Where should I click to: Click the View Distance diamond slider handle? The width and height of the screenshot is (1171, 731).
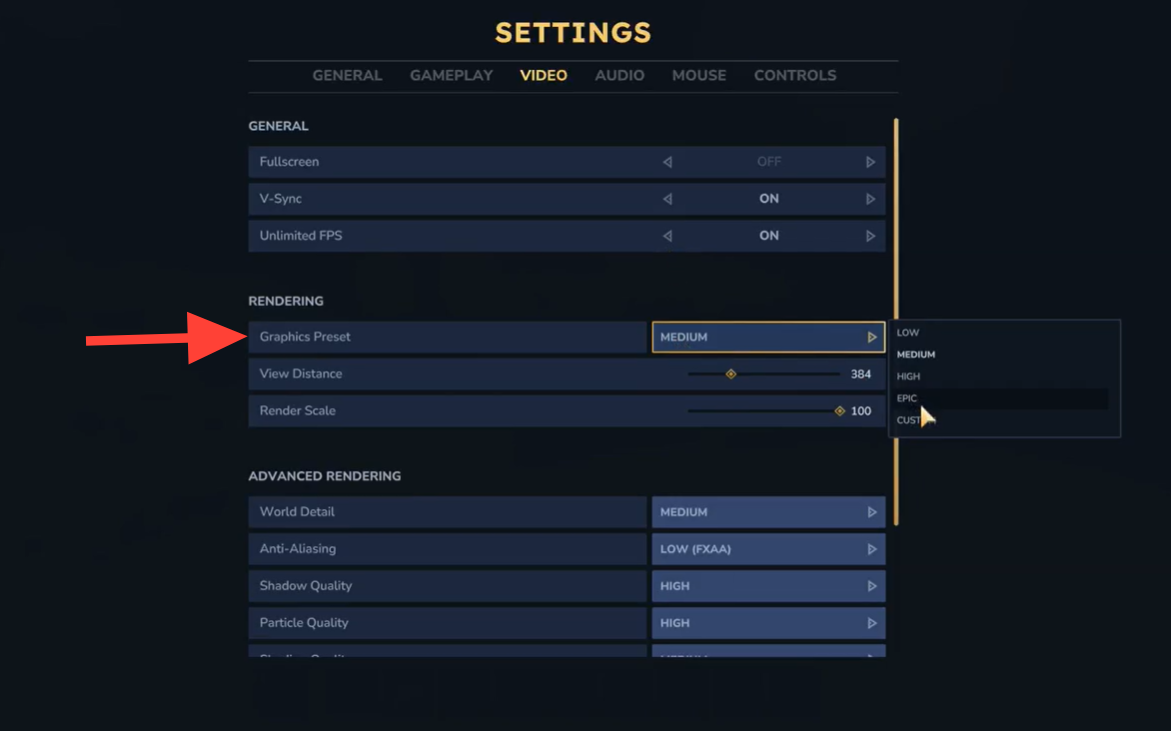[731, 374]
